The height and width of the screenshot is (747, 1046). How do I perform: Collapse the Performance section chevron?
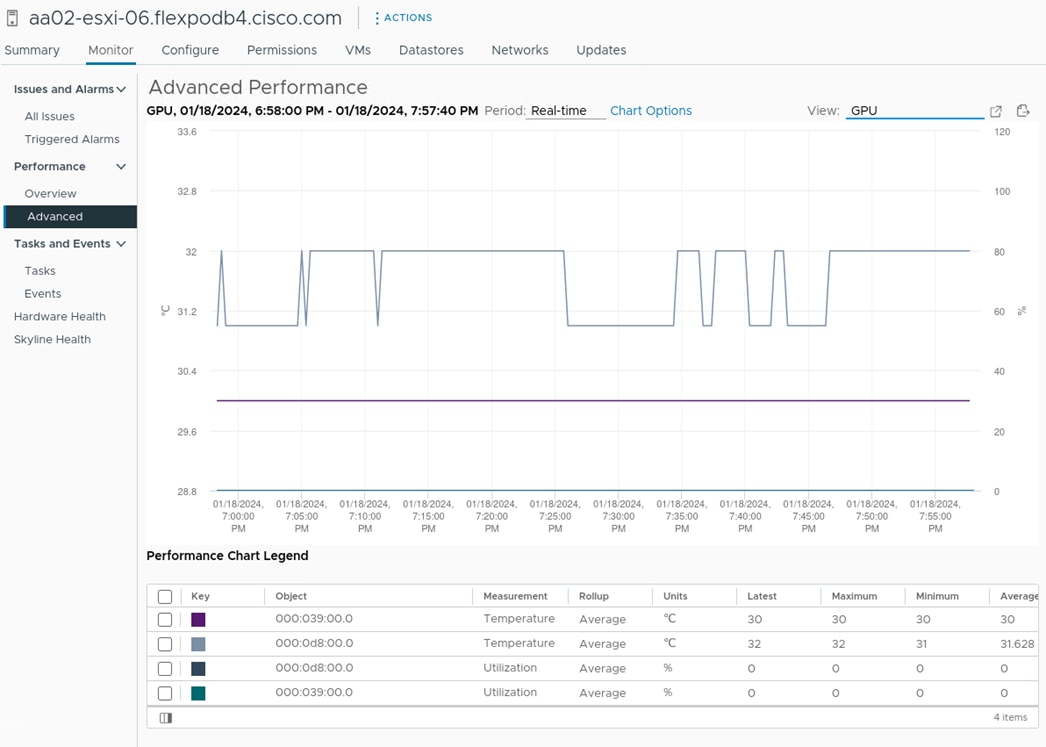[x=121, y=167]
